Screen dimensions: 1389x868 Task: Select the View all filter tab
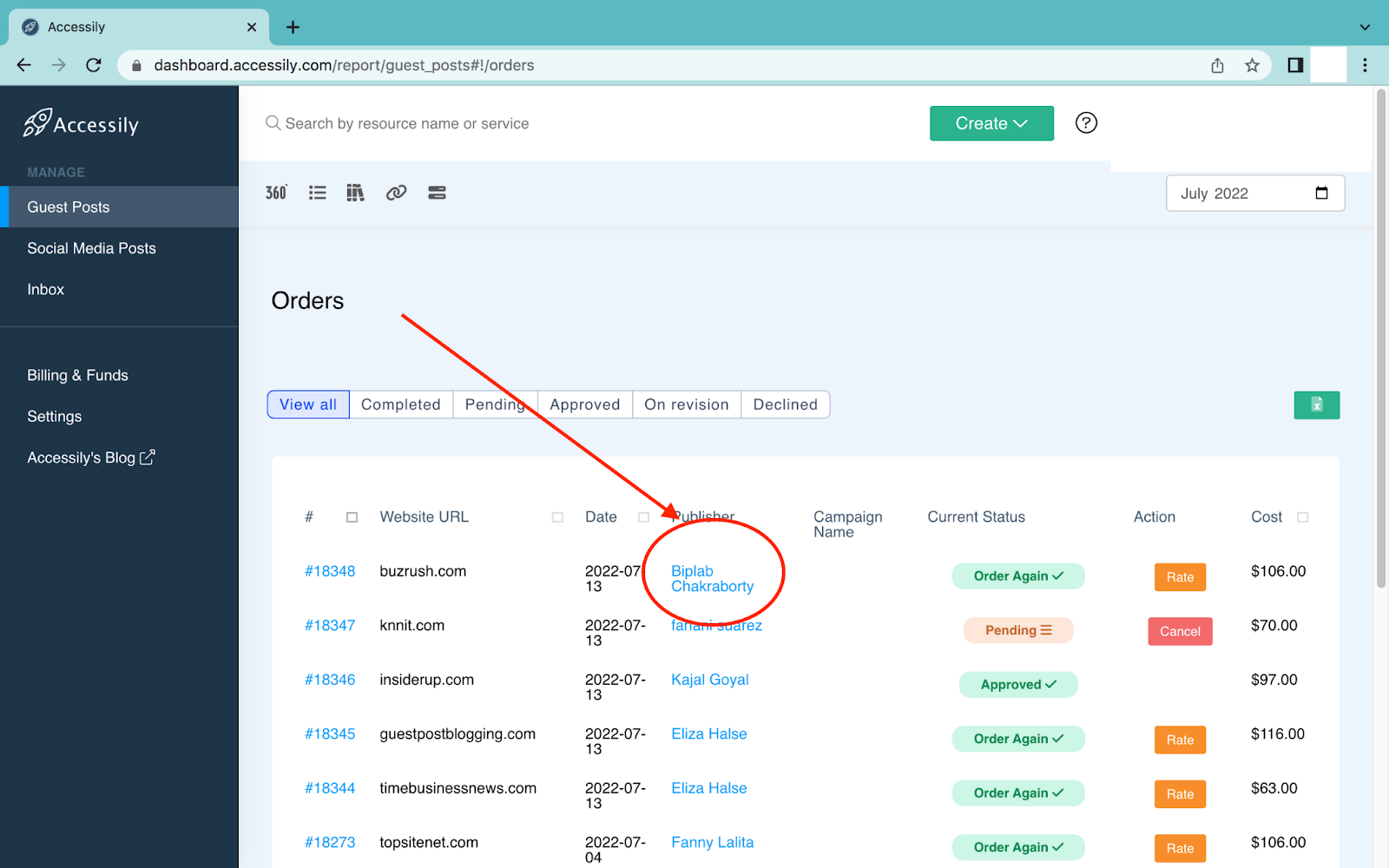[x=308, y=404]
